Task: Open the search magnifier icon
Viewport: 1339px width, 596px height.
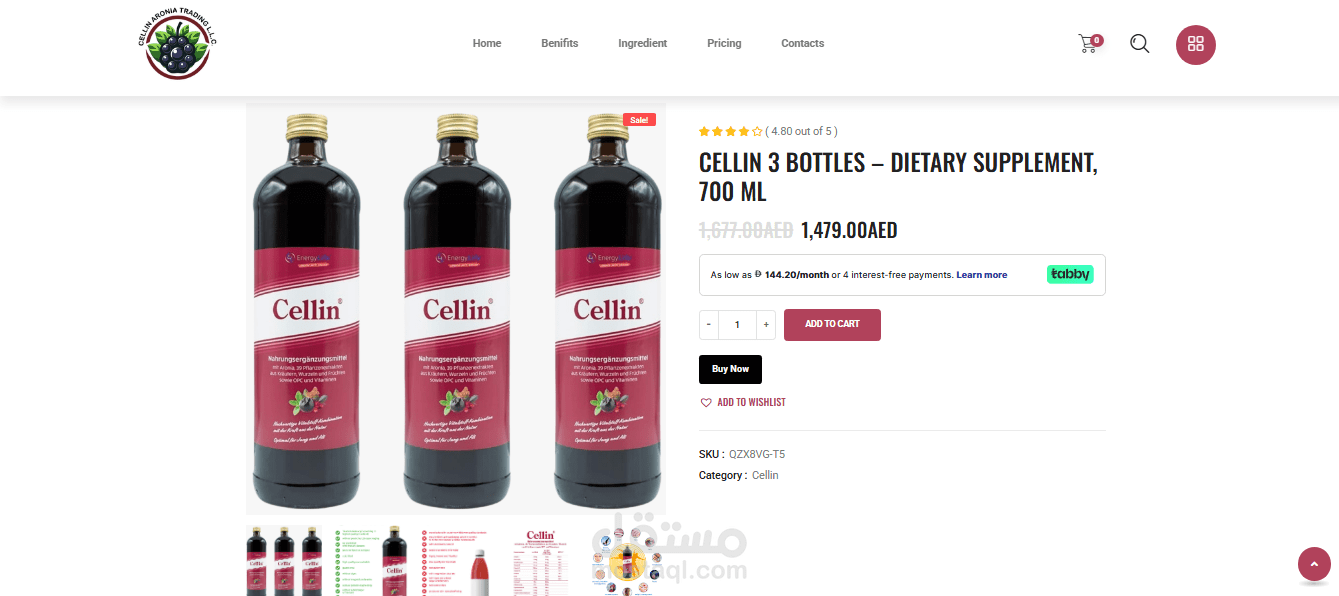Action: pyautogui.click(x=1139, y=44)
